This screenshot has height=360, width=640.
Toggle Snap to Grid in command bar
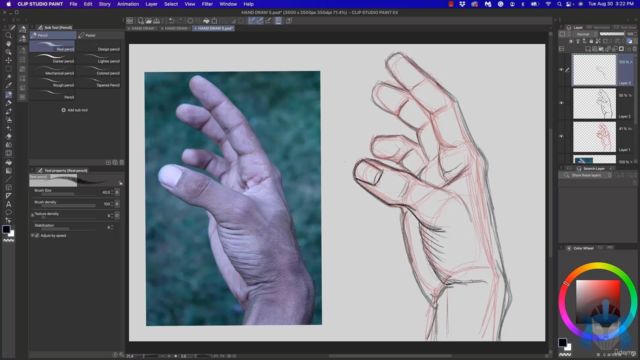click(x=268, y=21)
